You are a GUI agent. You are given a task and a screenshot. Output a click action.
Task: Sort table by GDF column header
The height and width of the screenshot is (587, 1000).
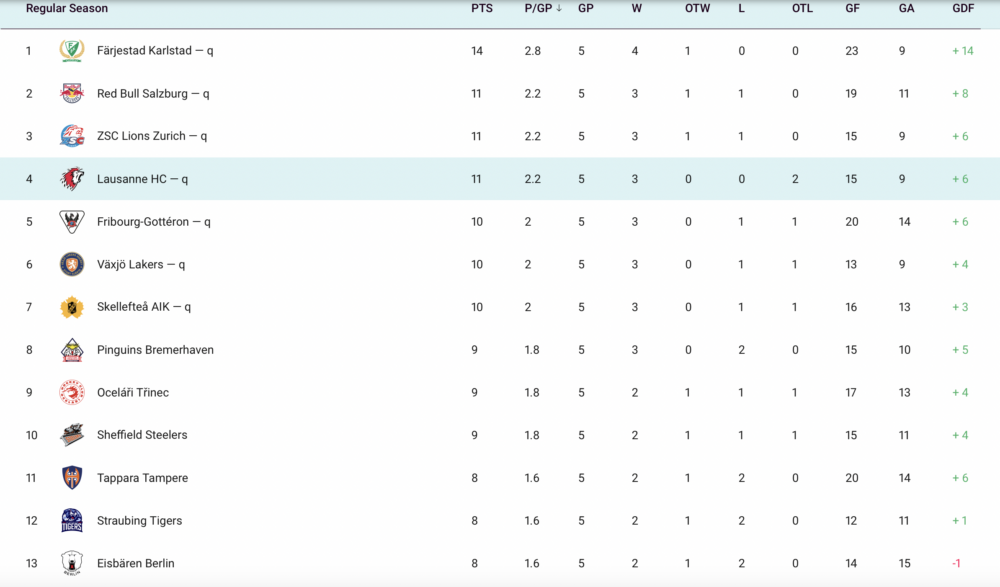963,8
